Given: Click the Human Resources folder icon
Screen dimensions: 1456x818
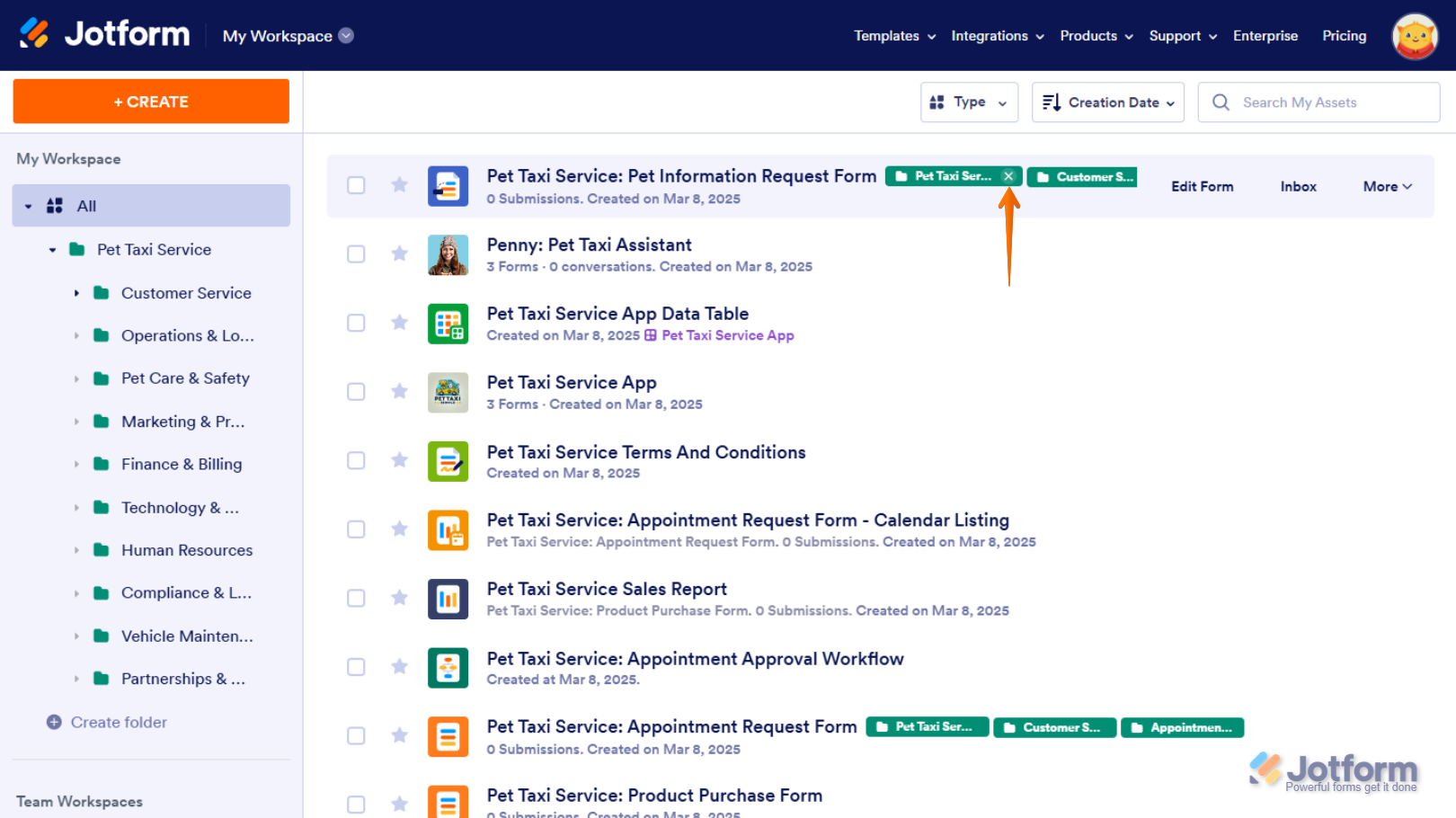Looking at the screenshot, I should 102,550.
